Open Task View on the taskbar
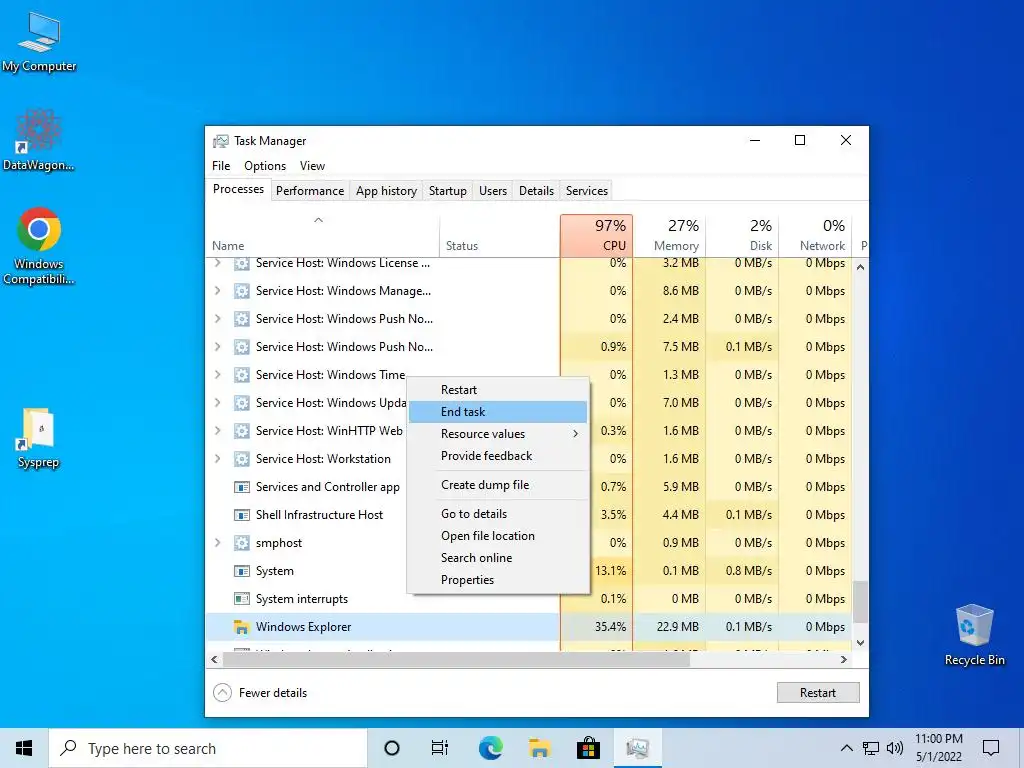Image resolution: width=1024 pixels, height=768 pixels. pos(440,748)
